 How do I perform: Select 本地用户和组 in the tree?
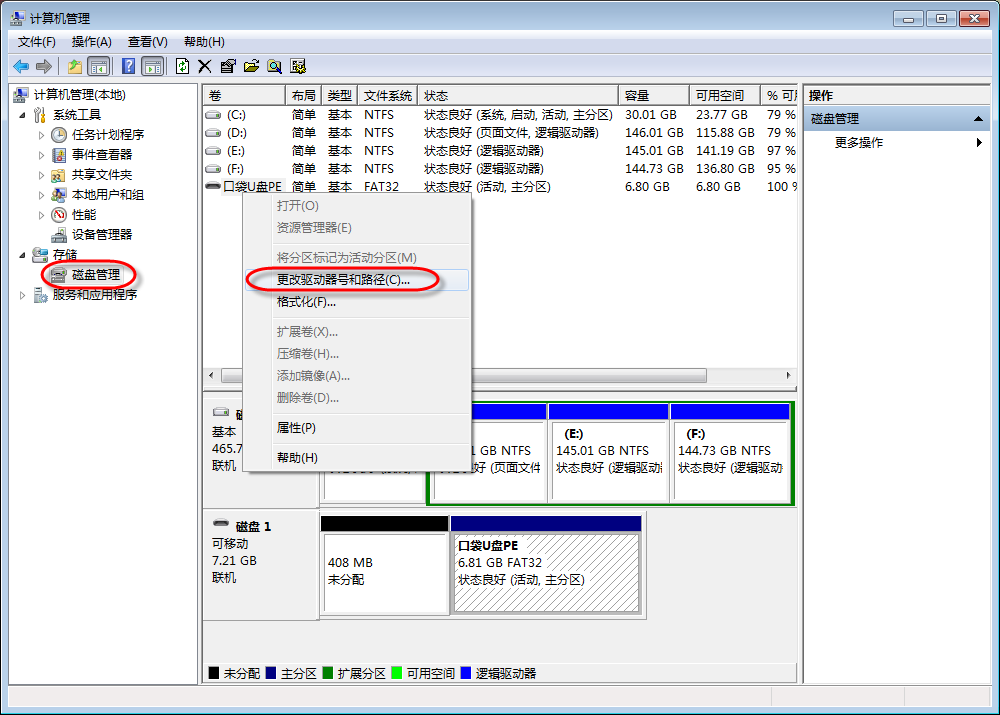coord(108,195)
